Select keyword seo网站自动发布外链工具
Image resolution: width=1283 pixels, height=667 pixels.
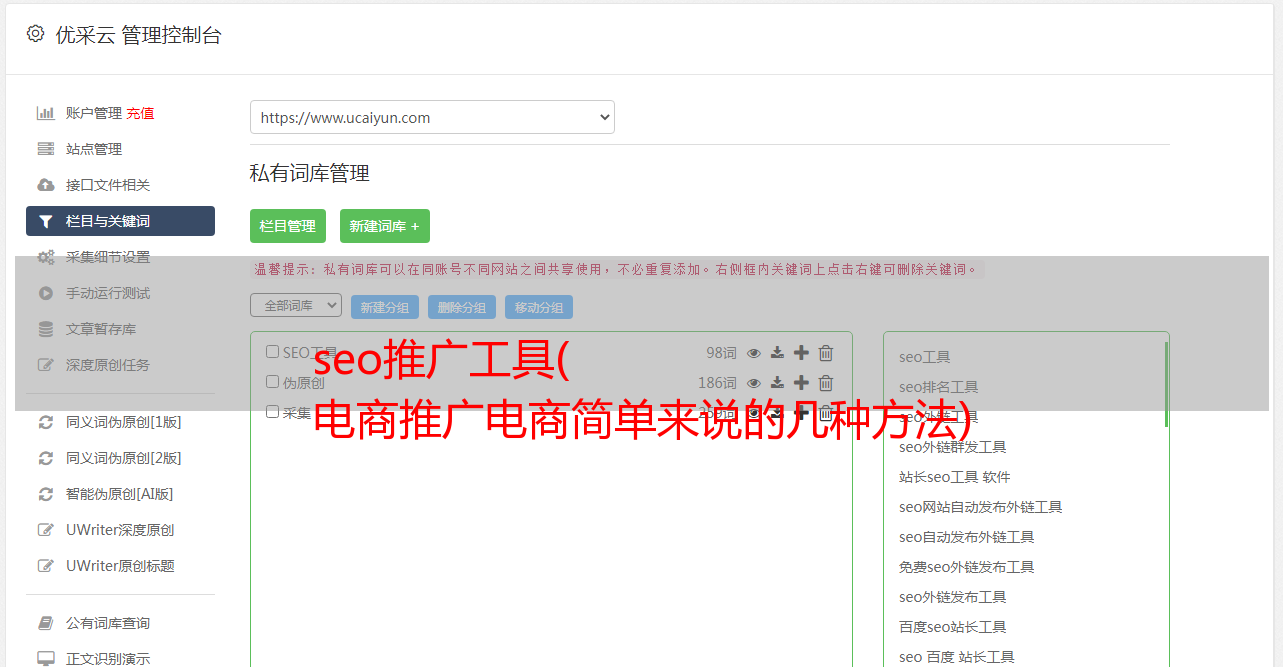point(981,507)
